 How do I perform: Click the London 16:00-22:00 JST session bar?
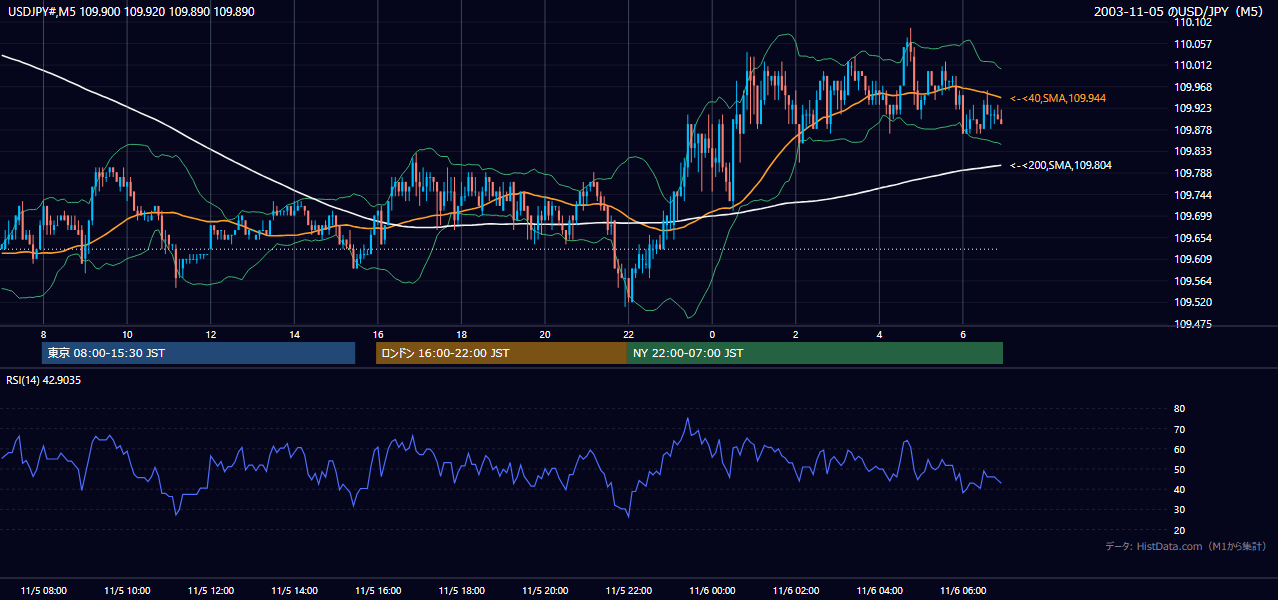coord(501,353)
